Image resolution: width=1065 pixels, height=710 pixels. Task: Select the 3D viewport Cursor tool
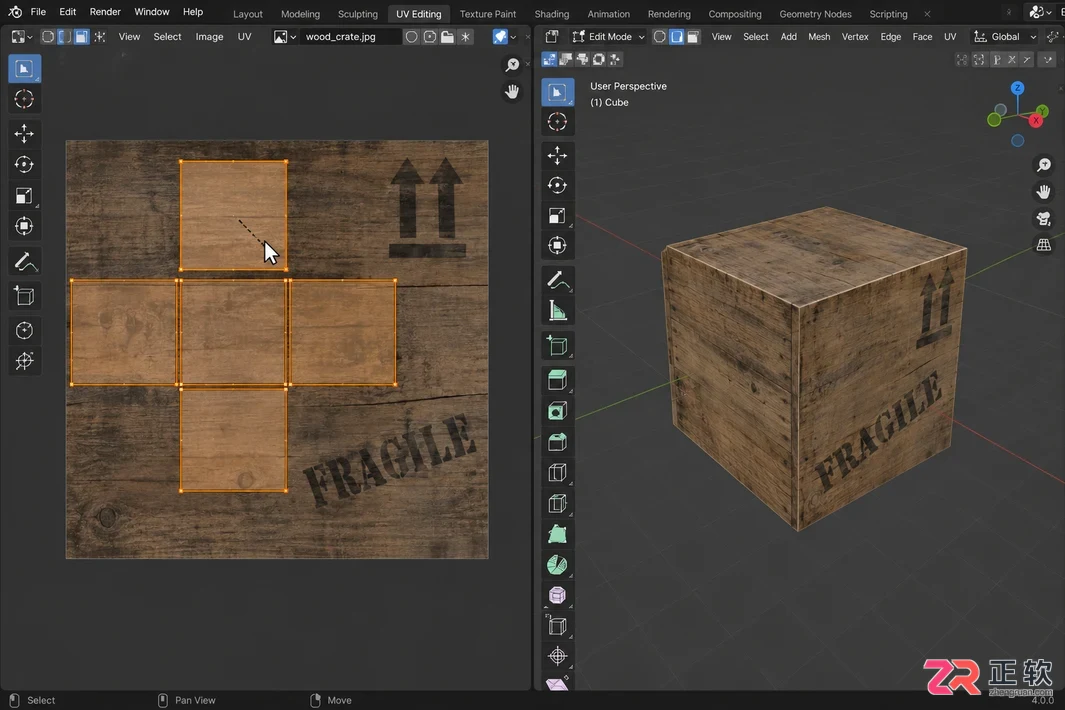pos(558,122)
